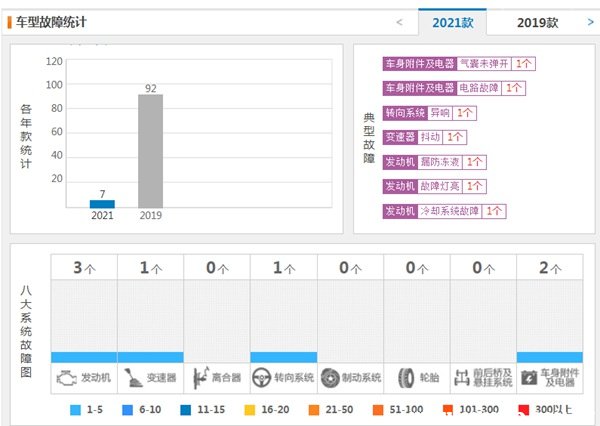Click the brake (制动系统) disc icon
The height and width of the screenshot is (426, 600).
tap(330, 378)
